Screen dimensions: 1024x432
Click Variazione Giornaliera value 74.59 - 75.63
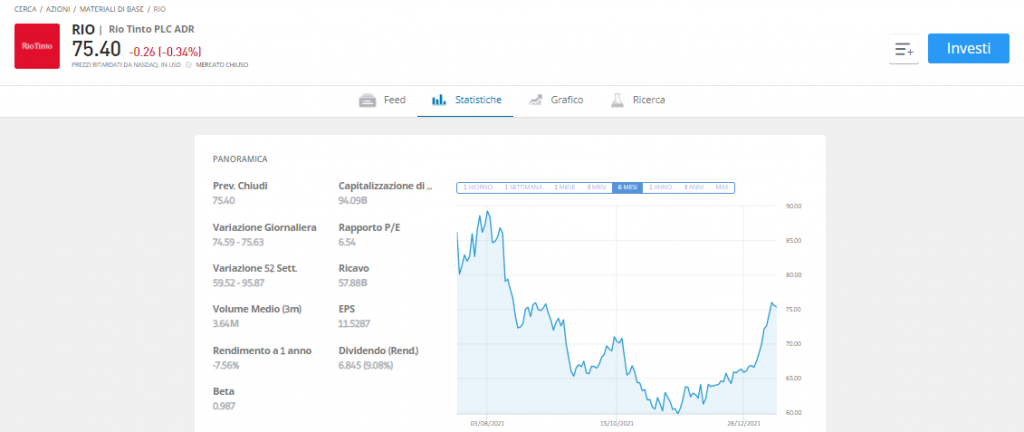(x=240, y=241)
